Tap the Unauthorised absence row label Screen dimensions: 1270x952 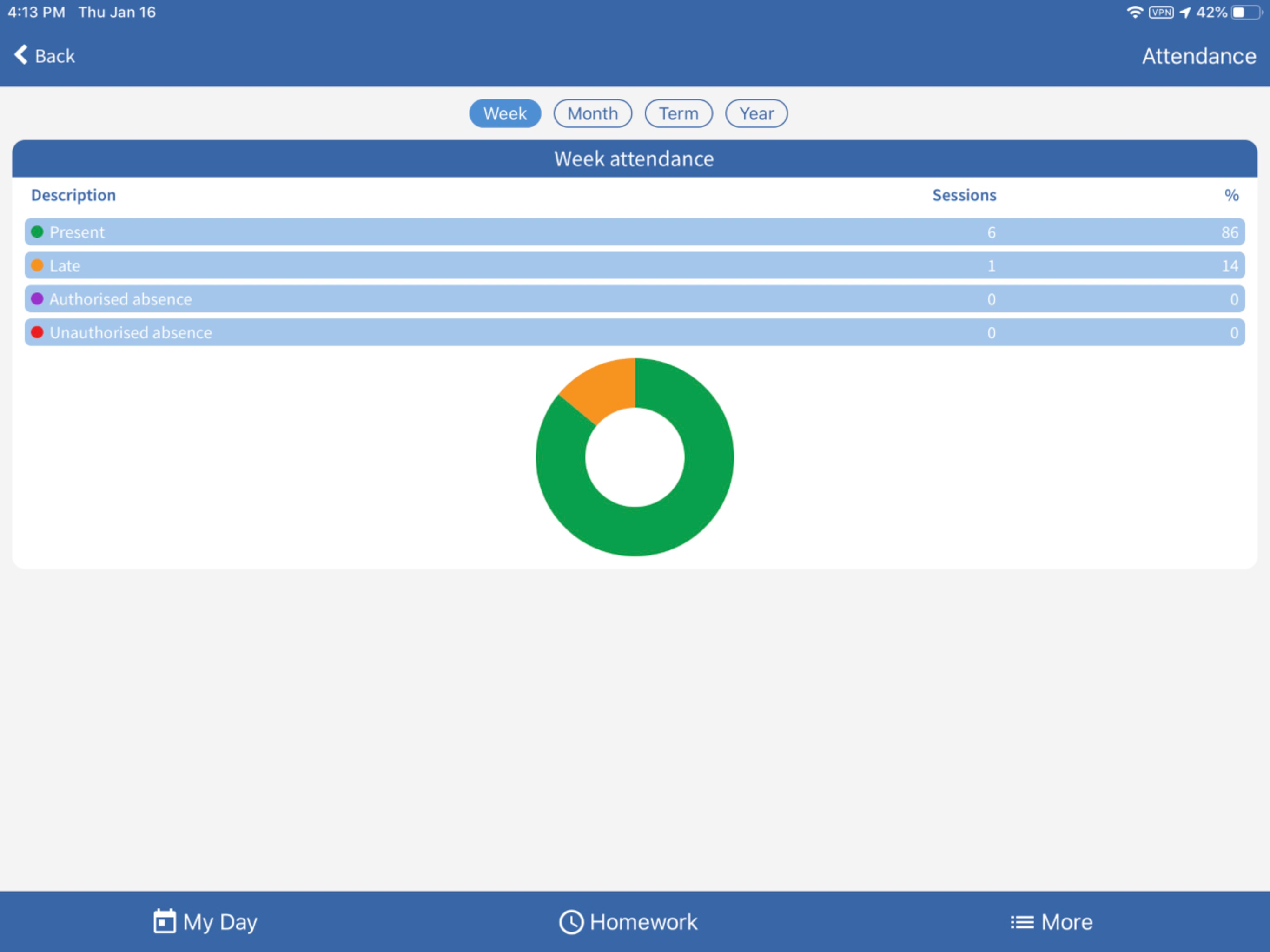point(131,332)
